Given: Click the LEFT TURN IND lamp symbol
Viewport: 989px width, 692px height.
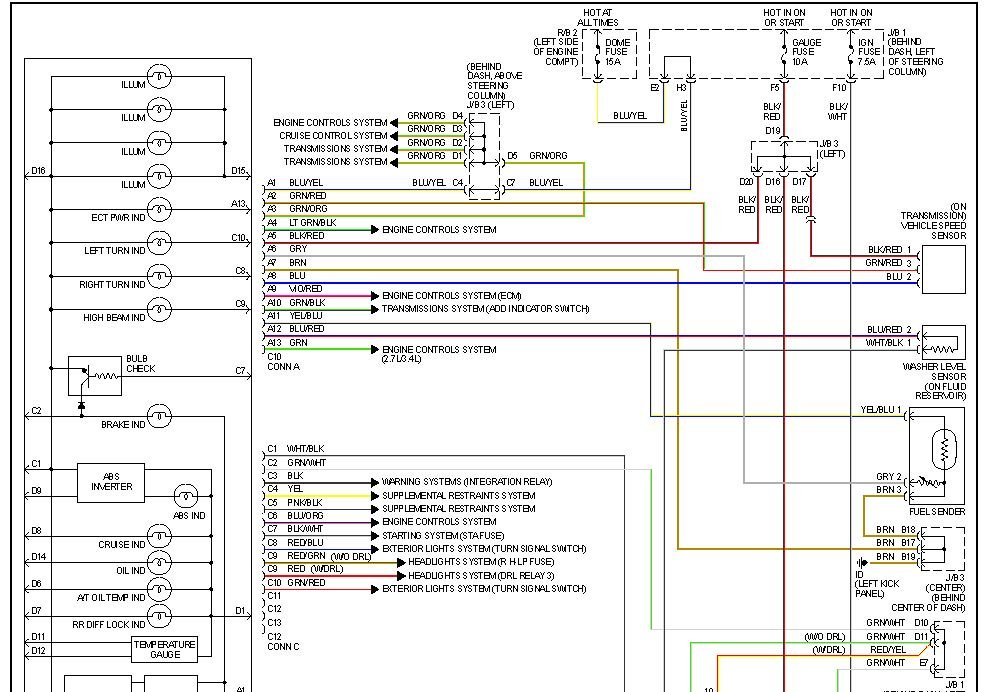Looking at the screenshot, I should point(160,243).
